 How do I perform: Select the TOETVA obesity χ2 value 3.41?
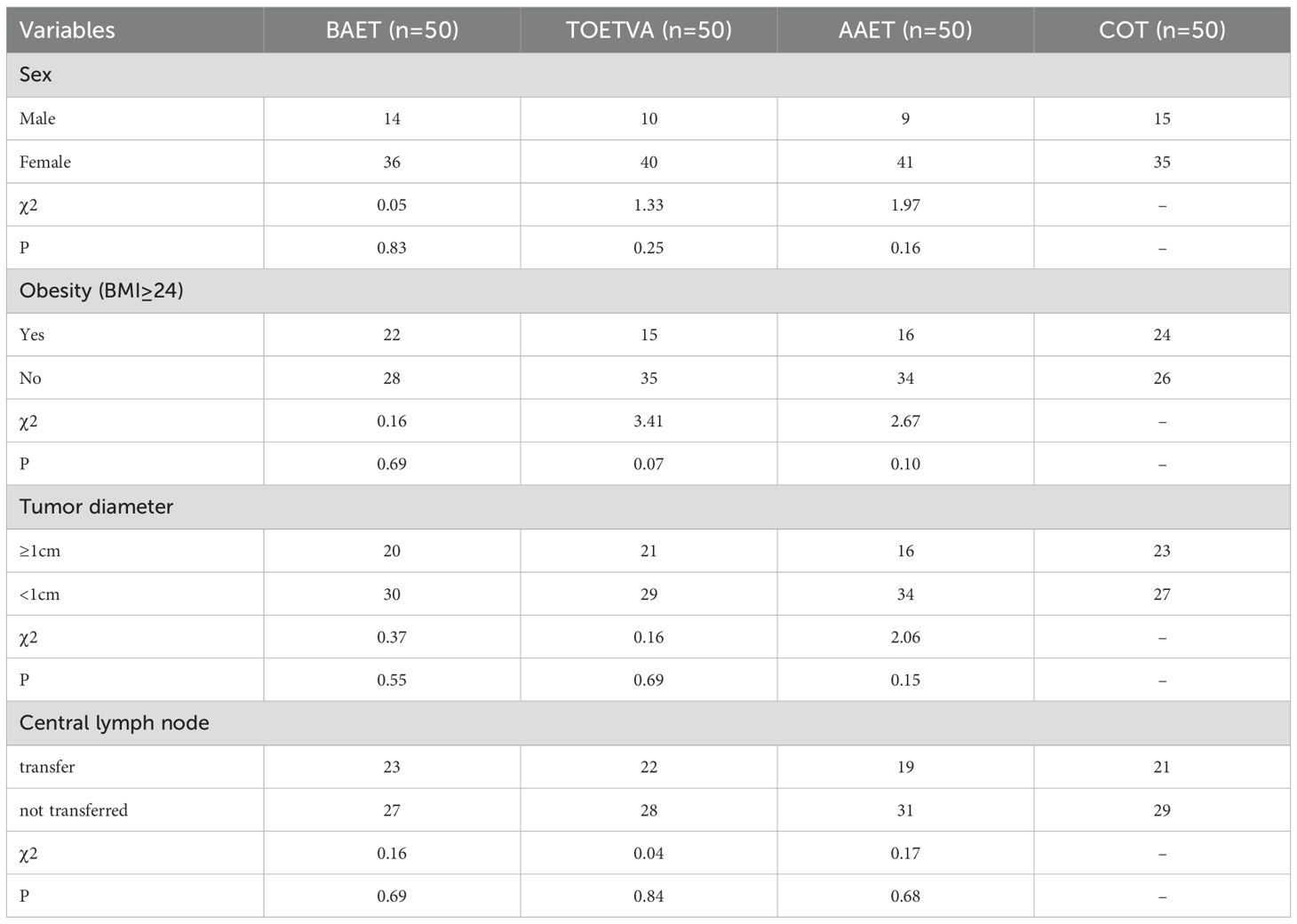click(648, 421)
